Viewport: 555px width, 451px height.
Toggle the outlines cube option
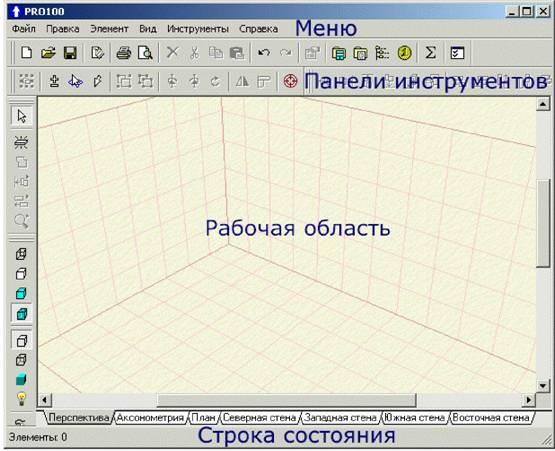pyautogui.click(x=22, y=341)
